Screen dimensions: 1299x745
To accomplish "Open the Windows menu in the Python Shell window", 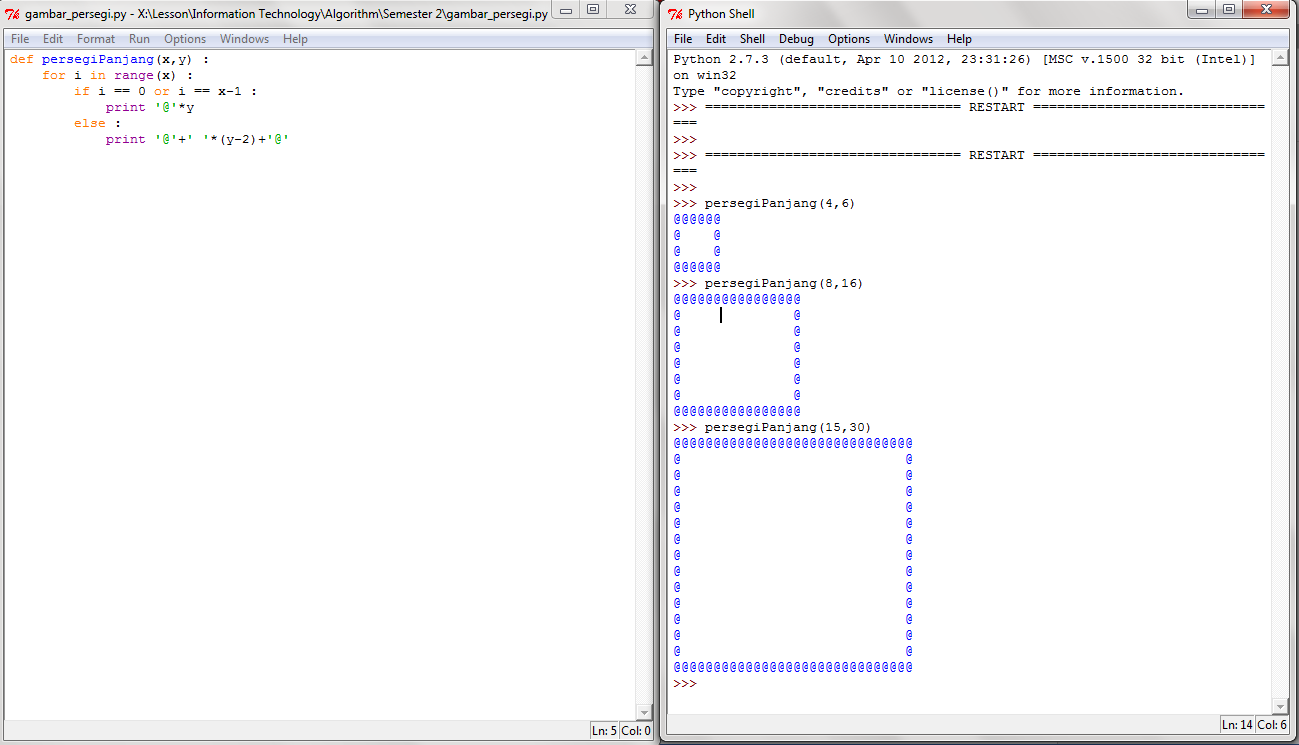I will [909, 39].
